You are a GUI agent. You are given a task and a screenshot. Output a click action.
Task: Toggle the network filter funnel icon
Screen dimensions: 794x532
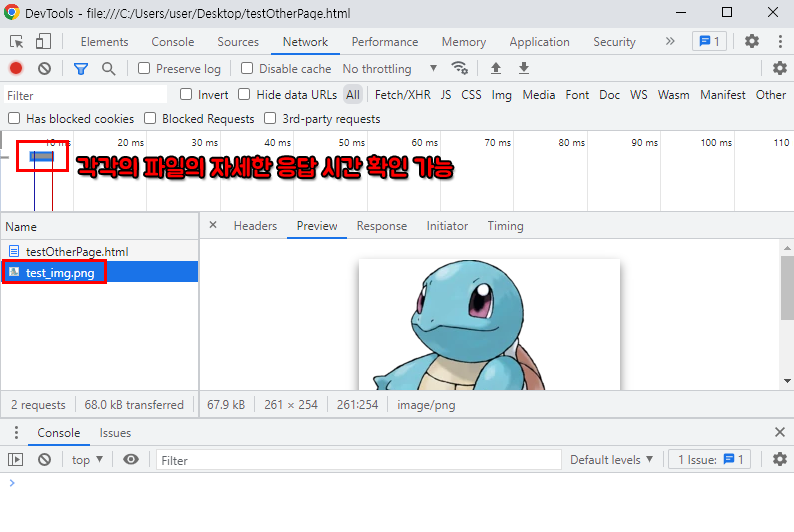point(81,68)
